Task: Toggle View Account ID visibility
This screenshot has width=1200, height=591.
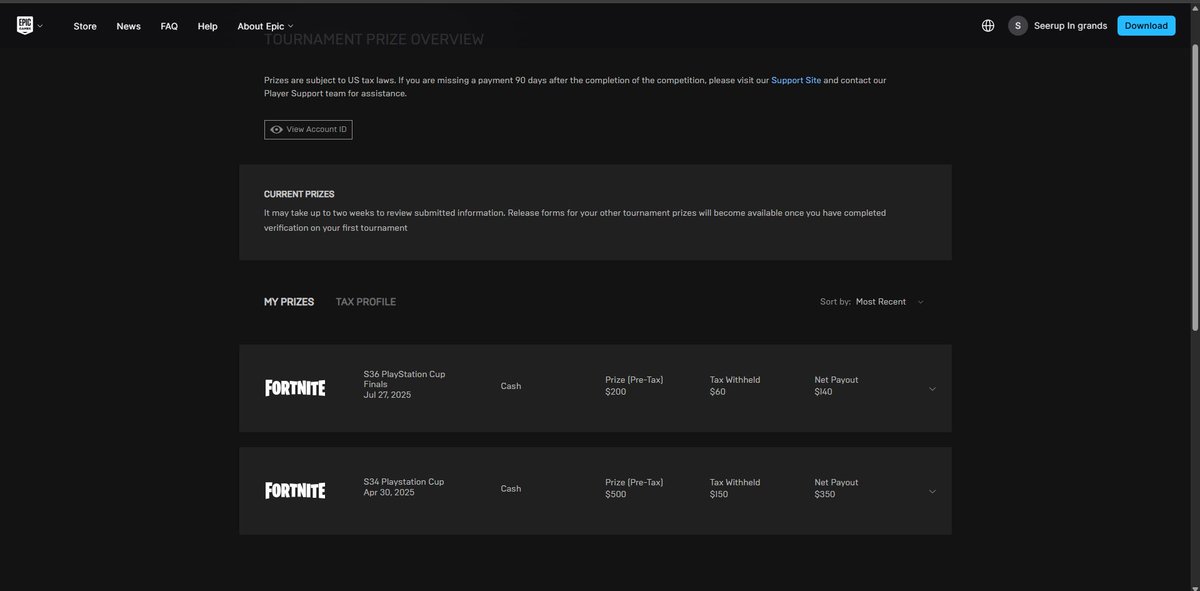Action: pos(308,129)
